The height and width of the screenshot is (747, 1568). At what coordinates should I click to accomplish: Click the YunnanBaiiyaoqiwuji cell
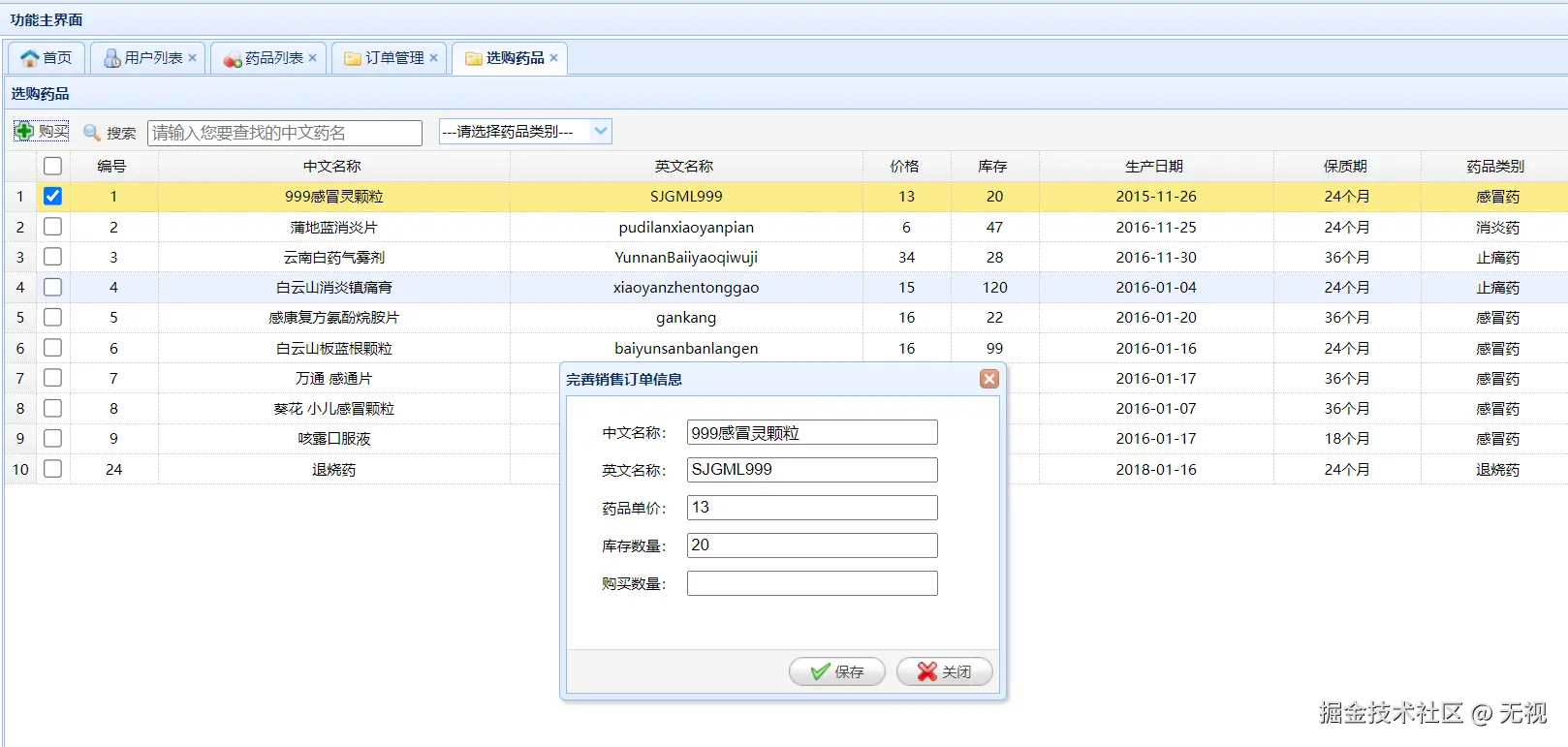pyautogui.click(x=686, y=257)
